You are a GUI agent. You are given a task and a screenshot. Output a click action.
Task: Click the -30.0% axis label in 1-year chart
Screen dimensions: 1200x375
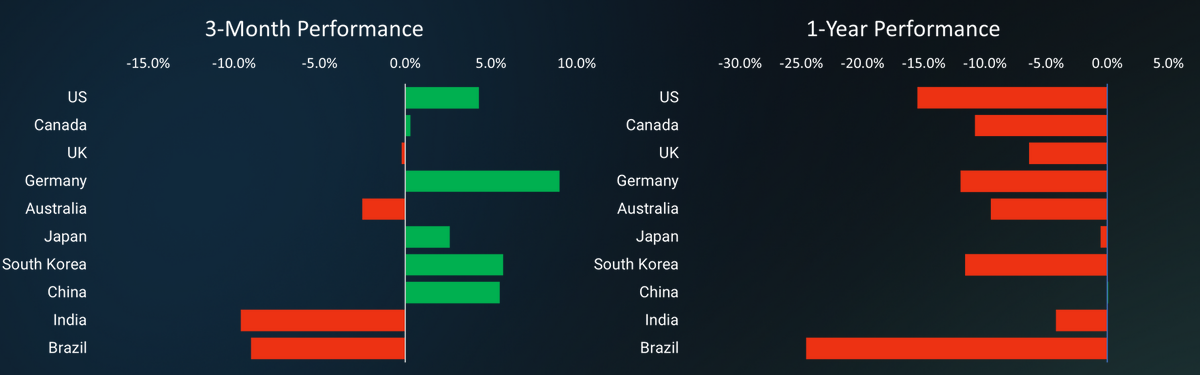[x=740, y=63]
